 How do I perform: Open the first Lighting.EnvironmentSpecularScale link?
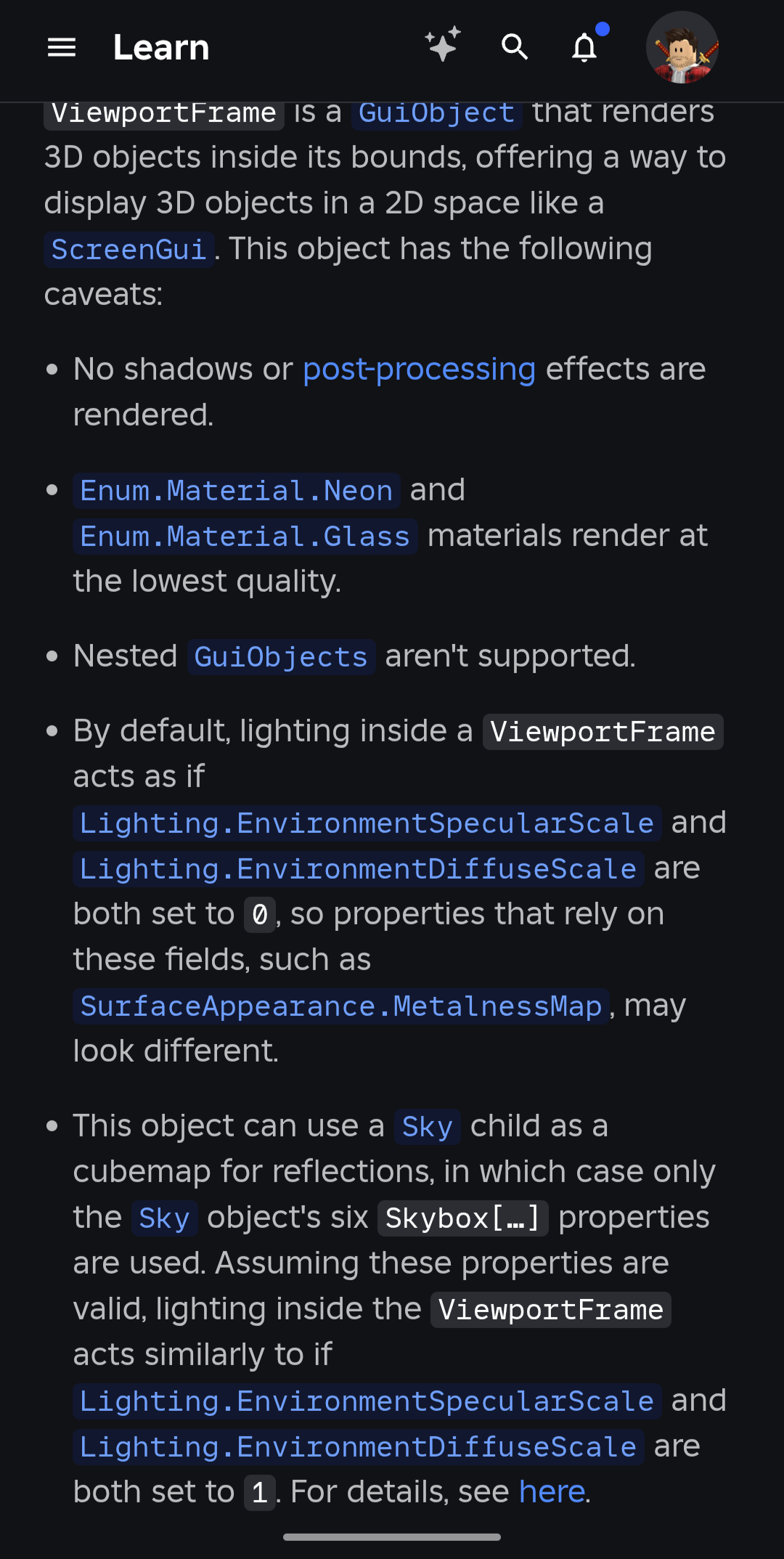pyautogui.click(x=367, y=823)
